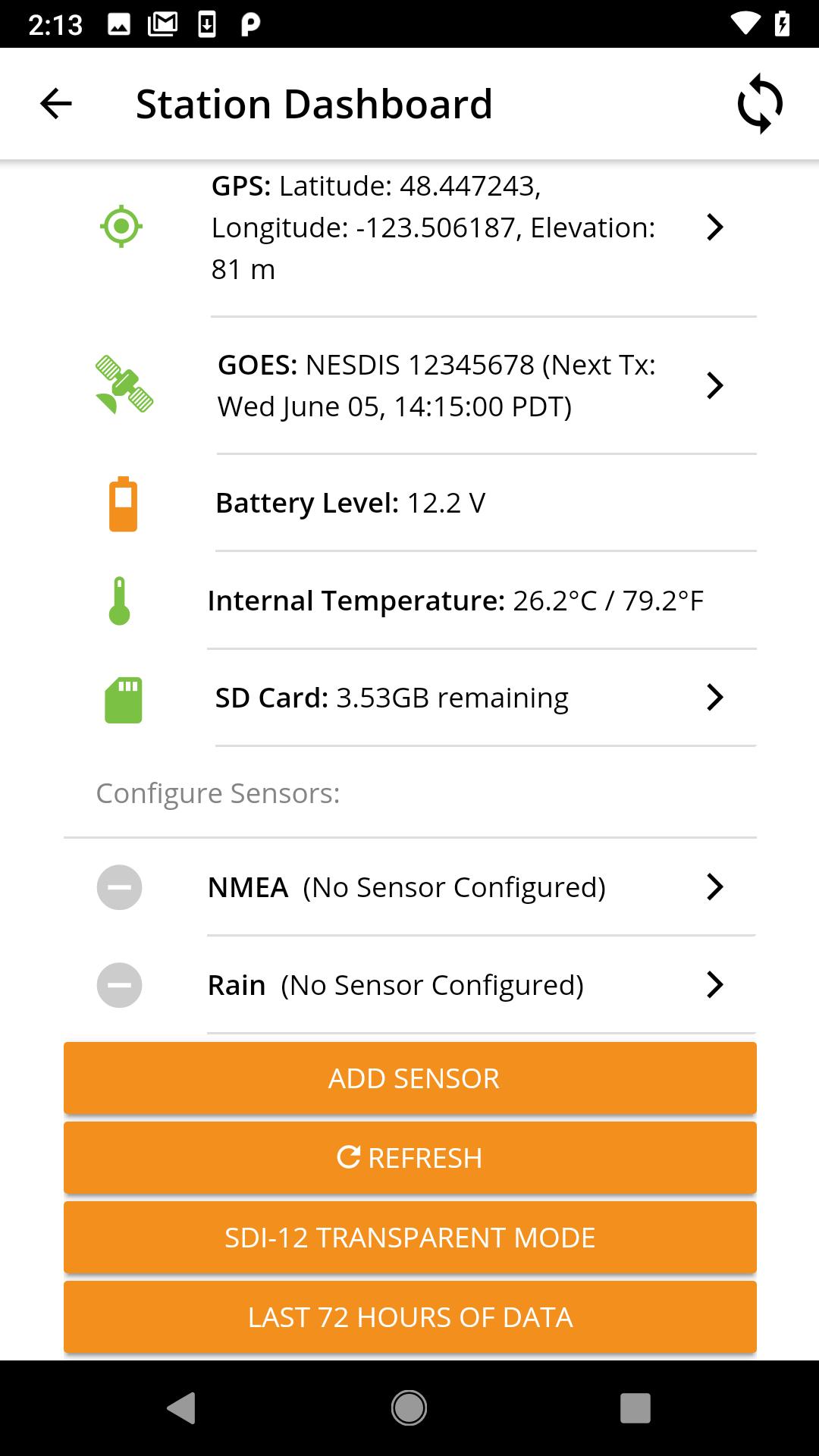Tap the green GPS location icon
This screenshot has height=1456, width=819.
121,226
